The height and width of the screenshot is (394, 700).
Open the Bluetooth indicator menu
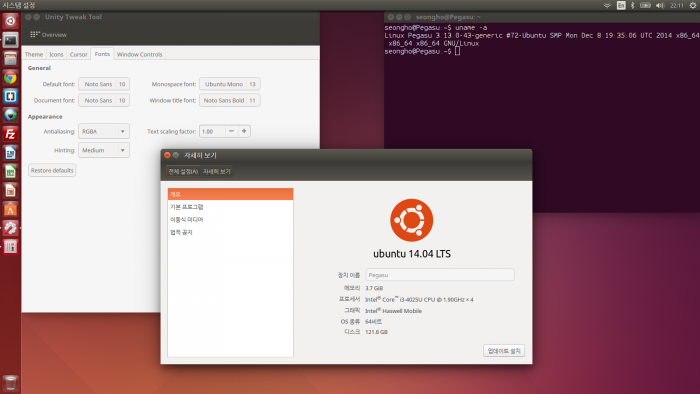click(x=633, y=5)
